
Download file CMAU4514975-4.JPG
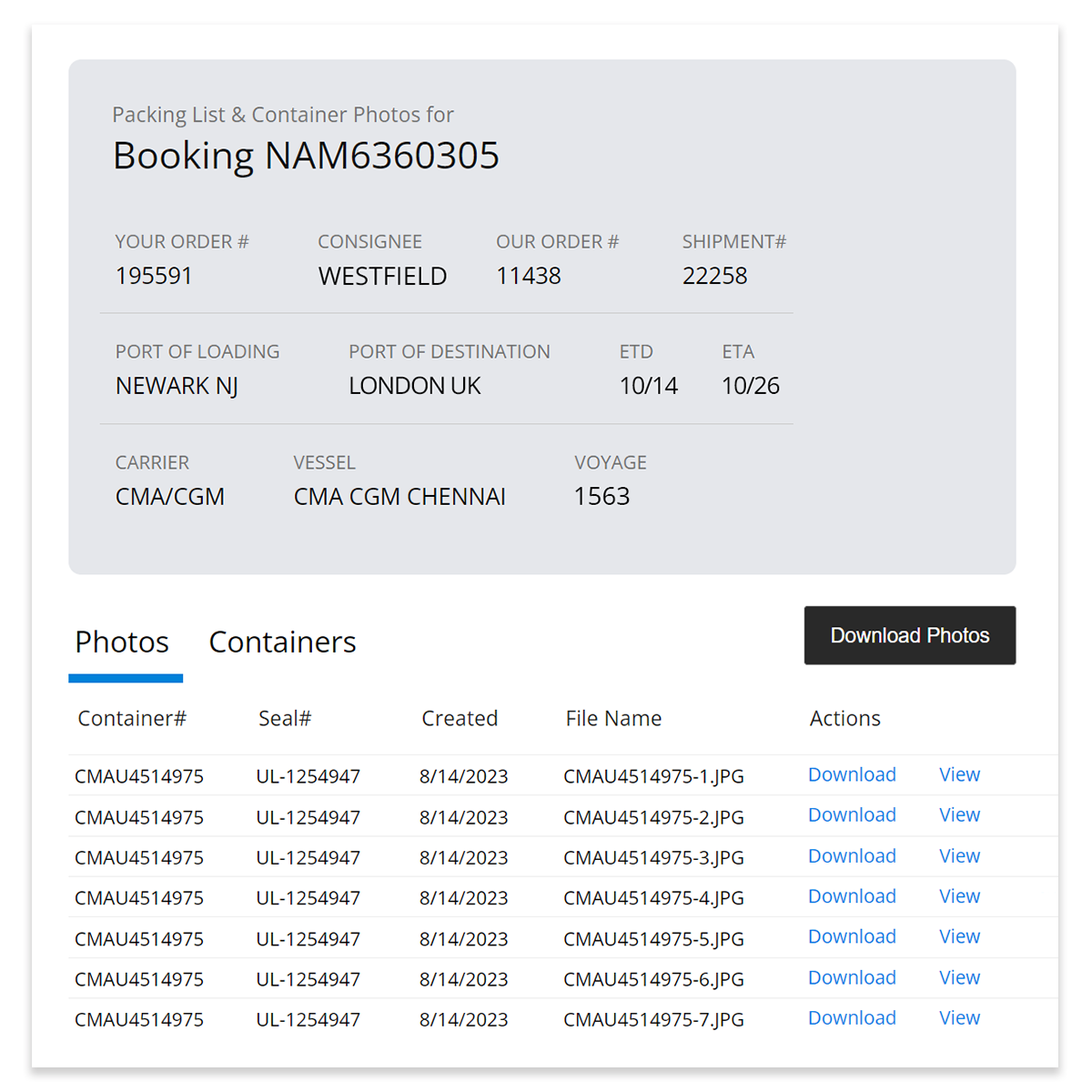[851, 895]
